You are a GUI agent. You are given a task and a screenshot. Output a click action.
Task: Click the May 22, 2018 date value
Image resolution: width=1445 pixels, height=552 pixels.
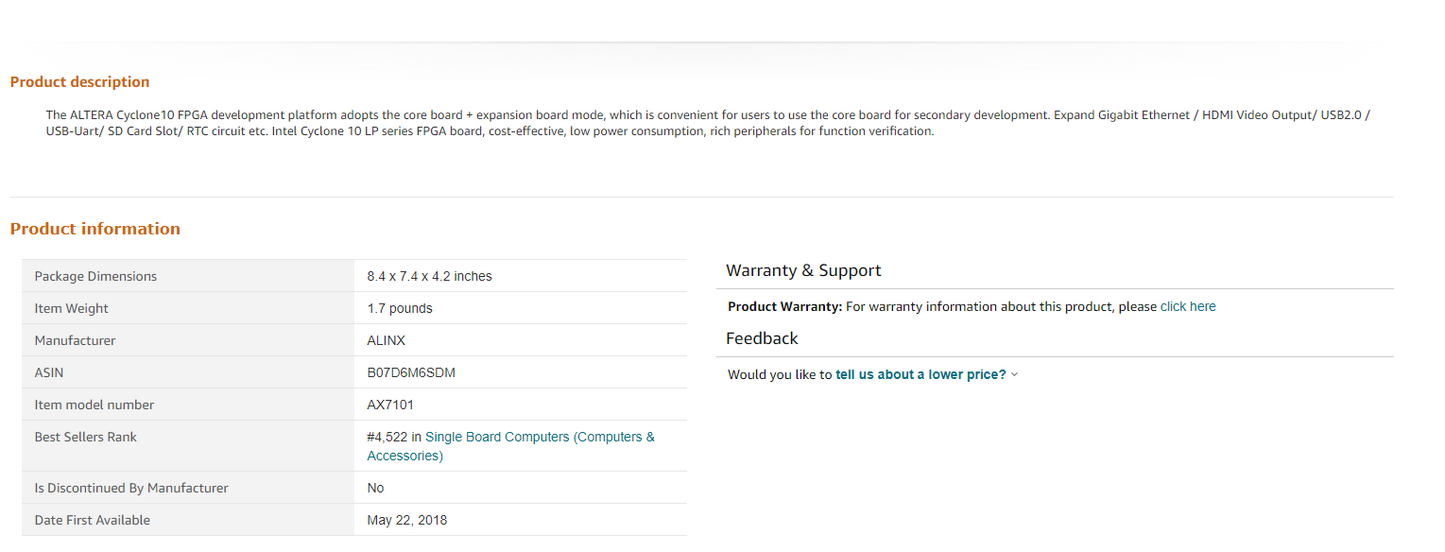[407, 520]
